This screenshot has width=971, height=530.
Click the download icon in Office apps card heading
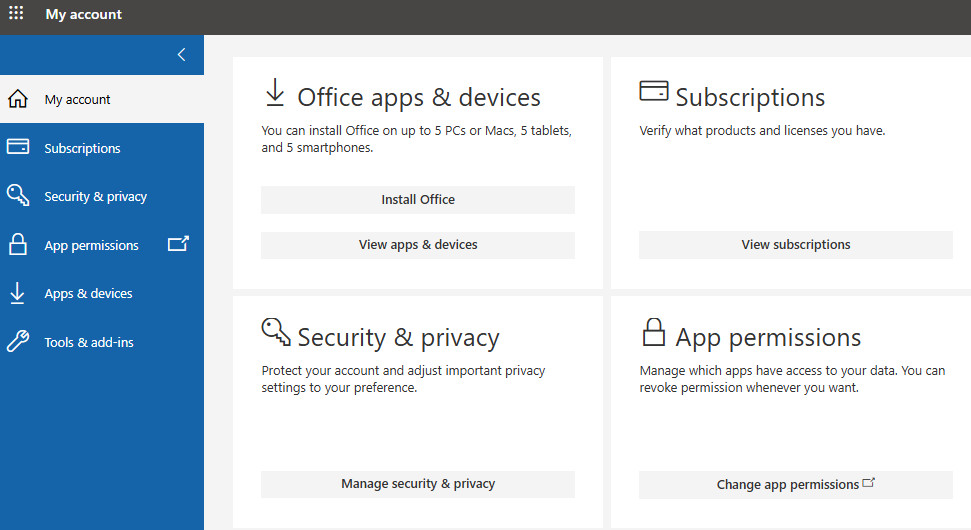pyautogui.click(x=275, y=92)
